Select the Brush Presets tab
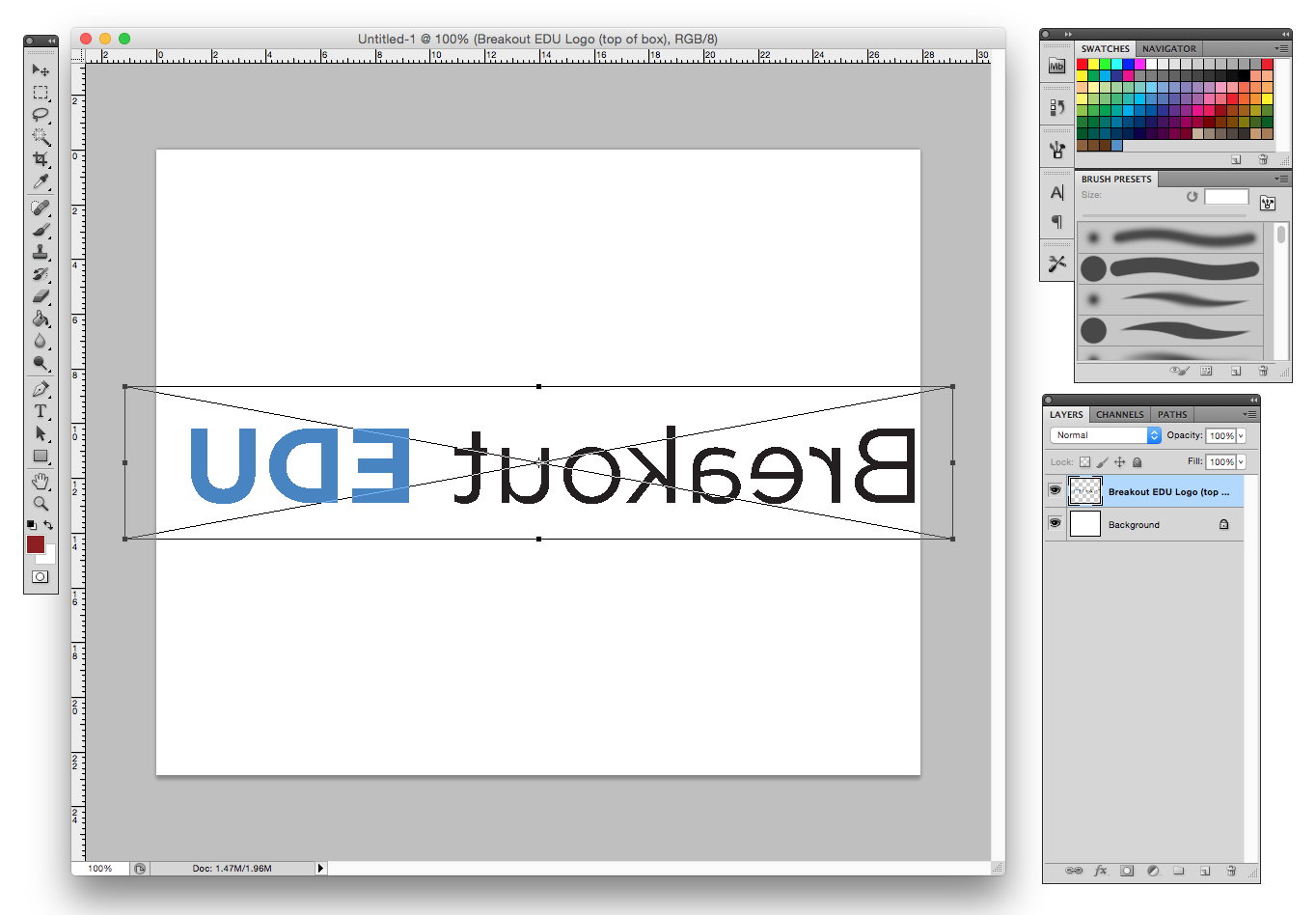 tap(1116, 179)
